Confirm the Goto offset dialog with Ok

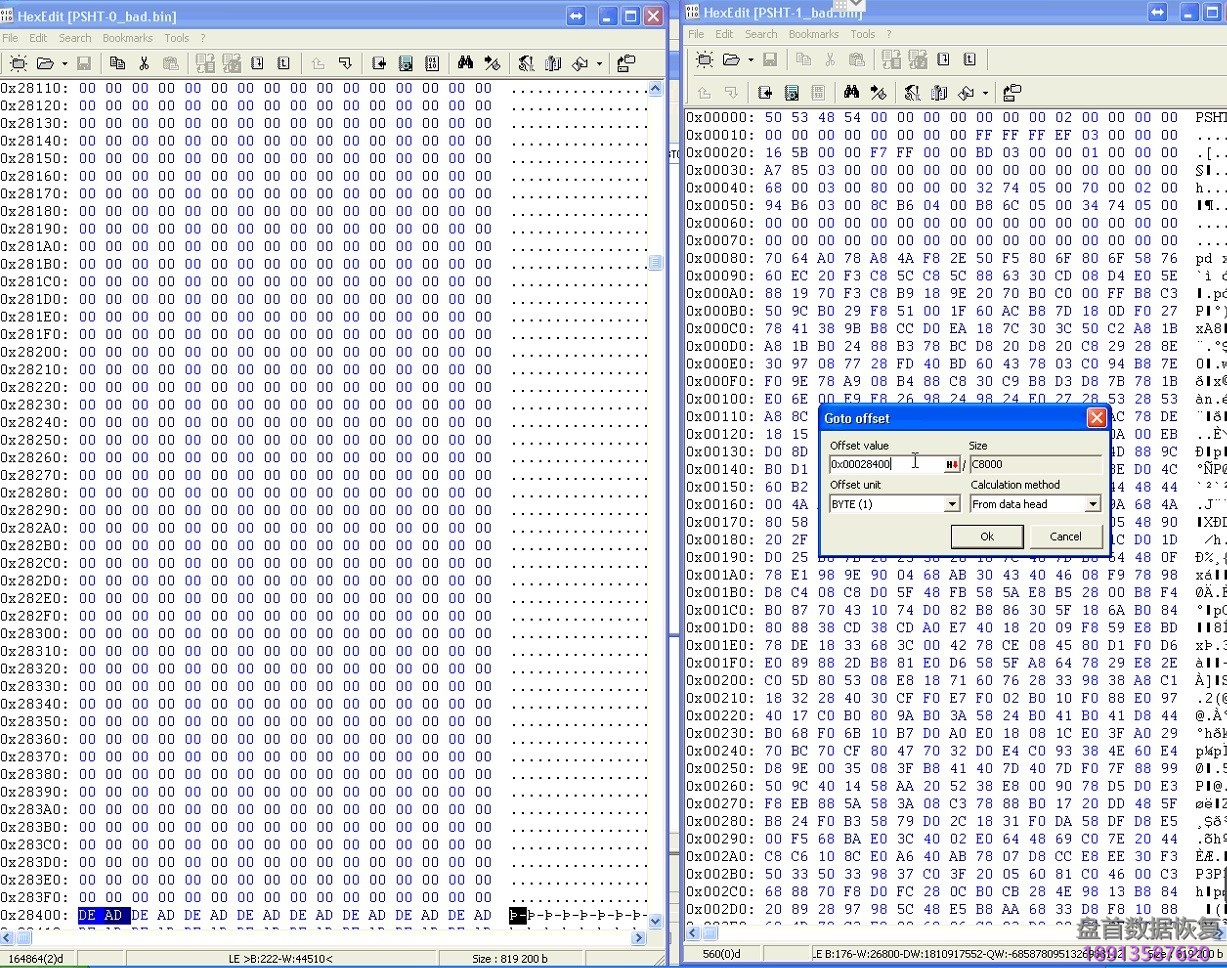[x=986, y=536]
